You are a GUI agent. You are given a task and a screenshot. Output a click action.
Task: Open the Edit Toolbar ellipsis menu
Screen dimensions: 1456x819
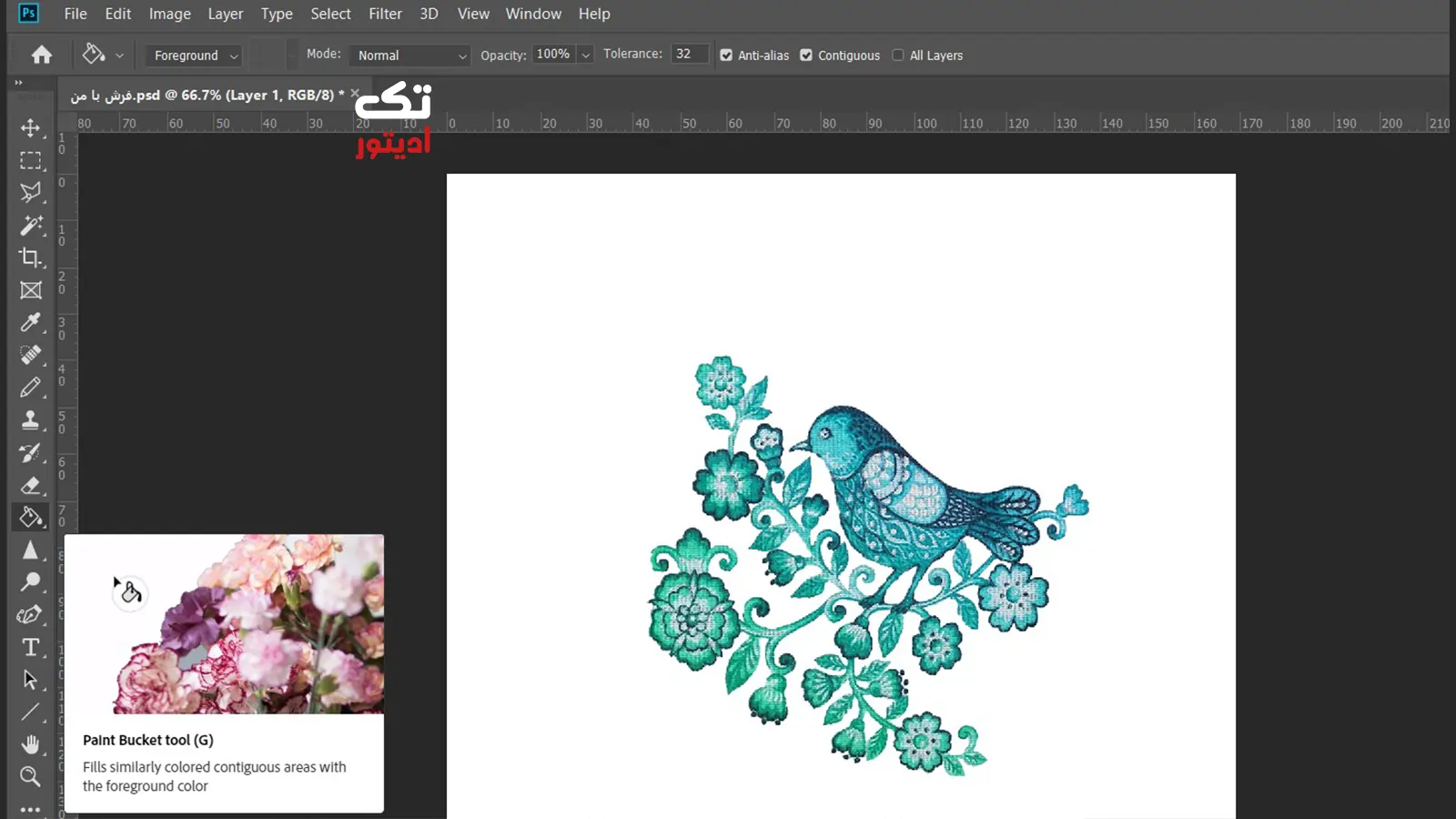pos(30,808)
